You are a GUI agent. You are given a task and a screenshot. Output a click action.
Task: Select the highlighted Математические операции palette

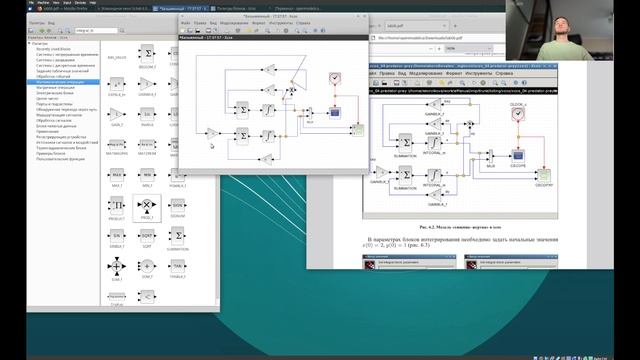point(63,82)
